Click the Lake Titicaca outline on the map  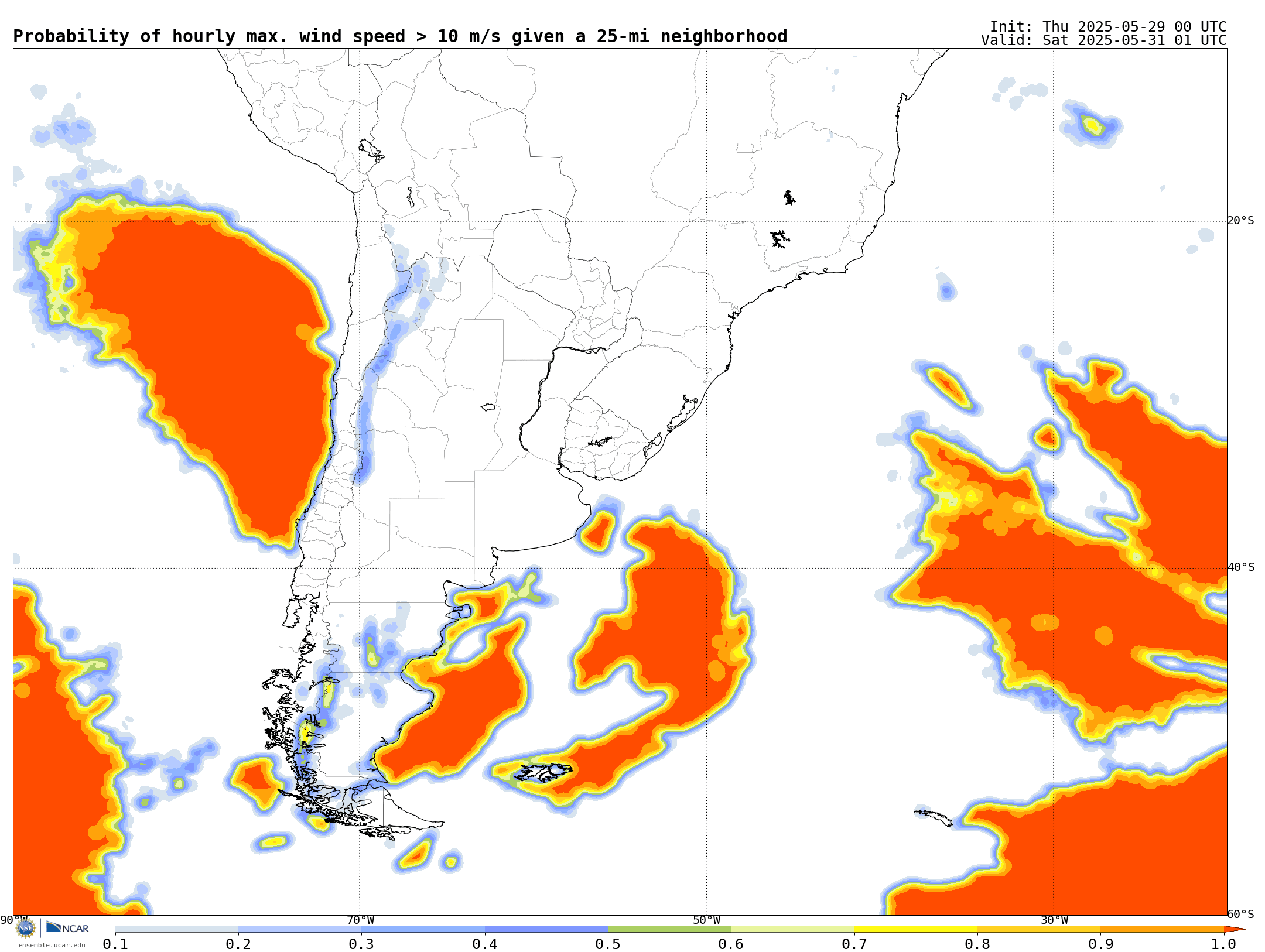tap(371, 150)
